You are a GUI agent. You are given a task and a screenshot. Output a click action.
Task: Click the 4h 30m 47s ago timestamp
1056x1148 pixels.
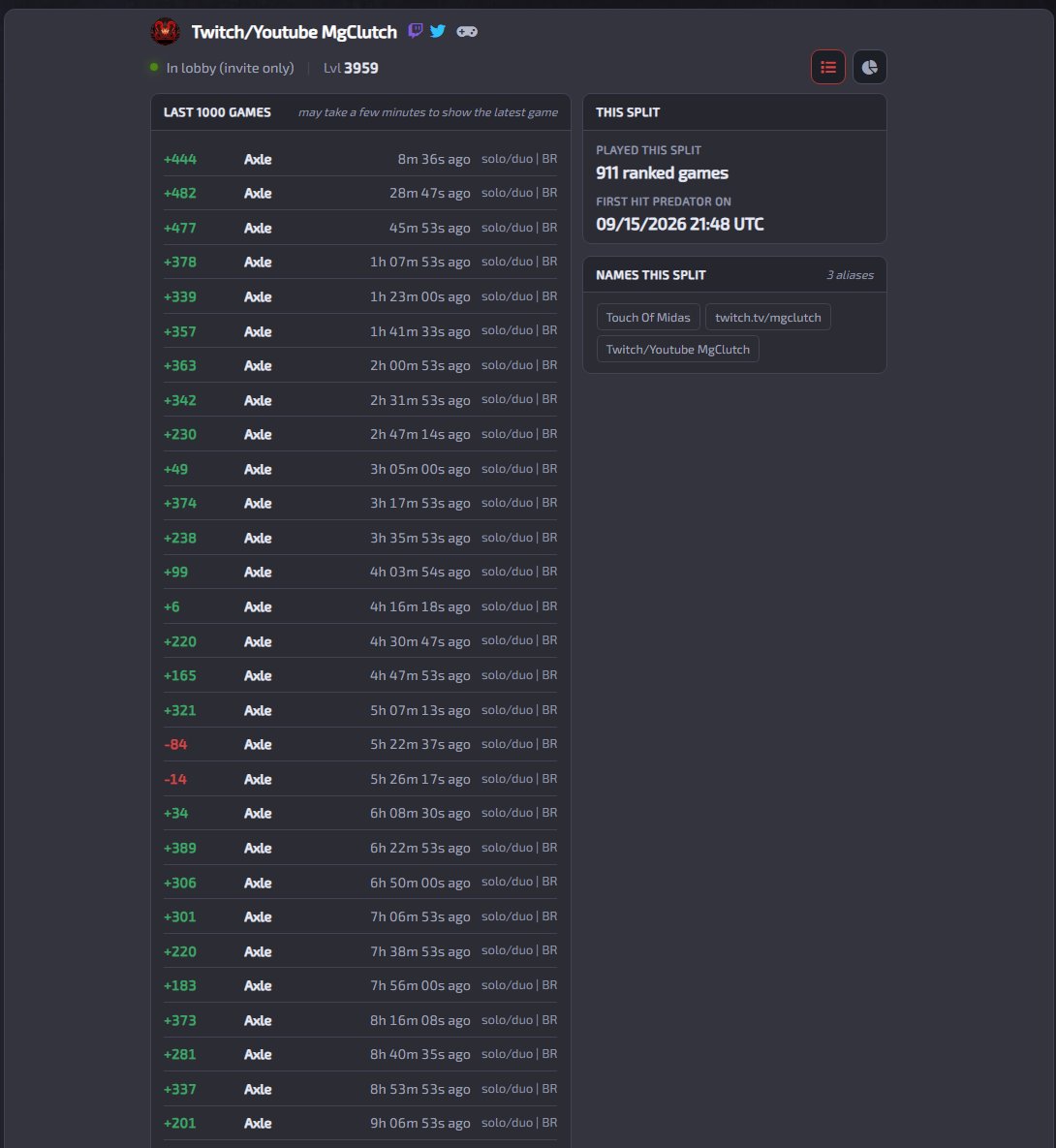420,641
